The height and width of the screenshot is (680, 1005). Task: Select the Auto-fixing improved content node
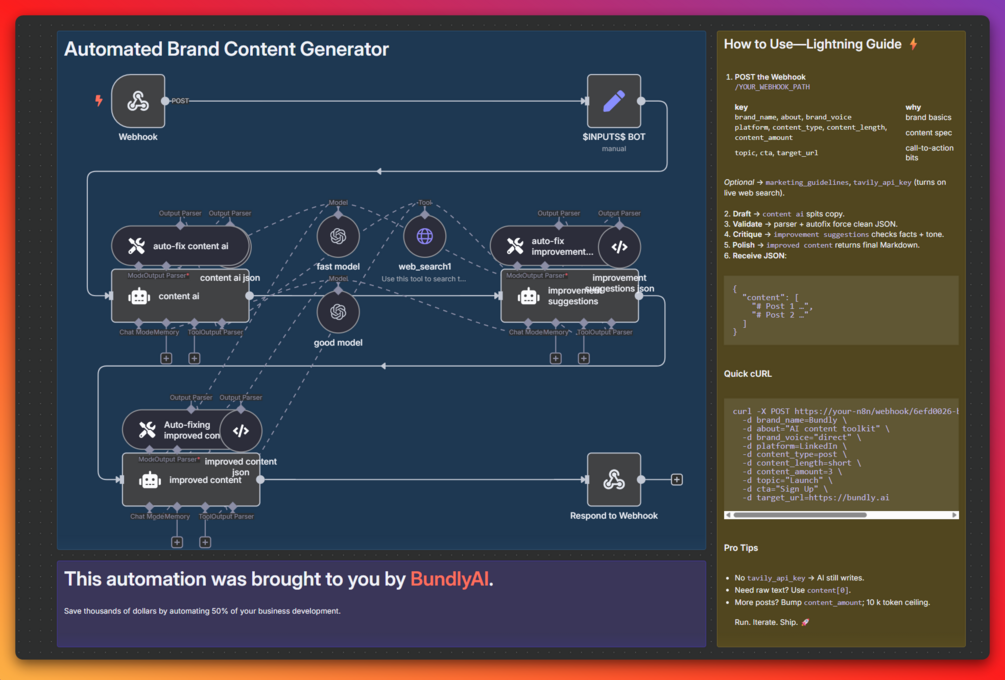[171, 430]
